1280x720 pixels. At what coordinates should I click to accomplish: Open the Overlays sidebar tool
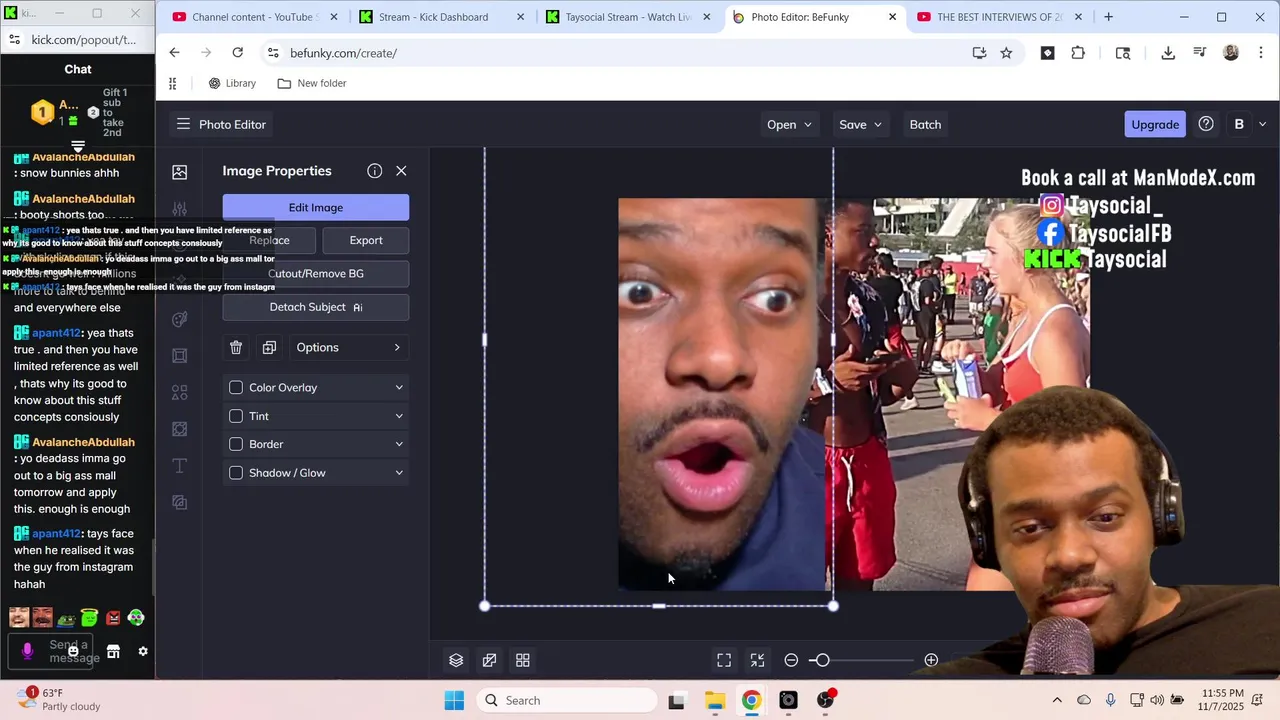click(x=180, y=429)
